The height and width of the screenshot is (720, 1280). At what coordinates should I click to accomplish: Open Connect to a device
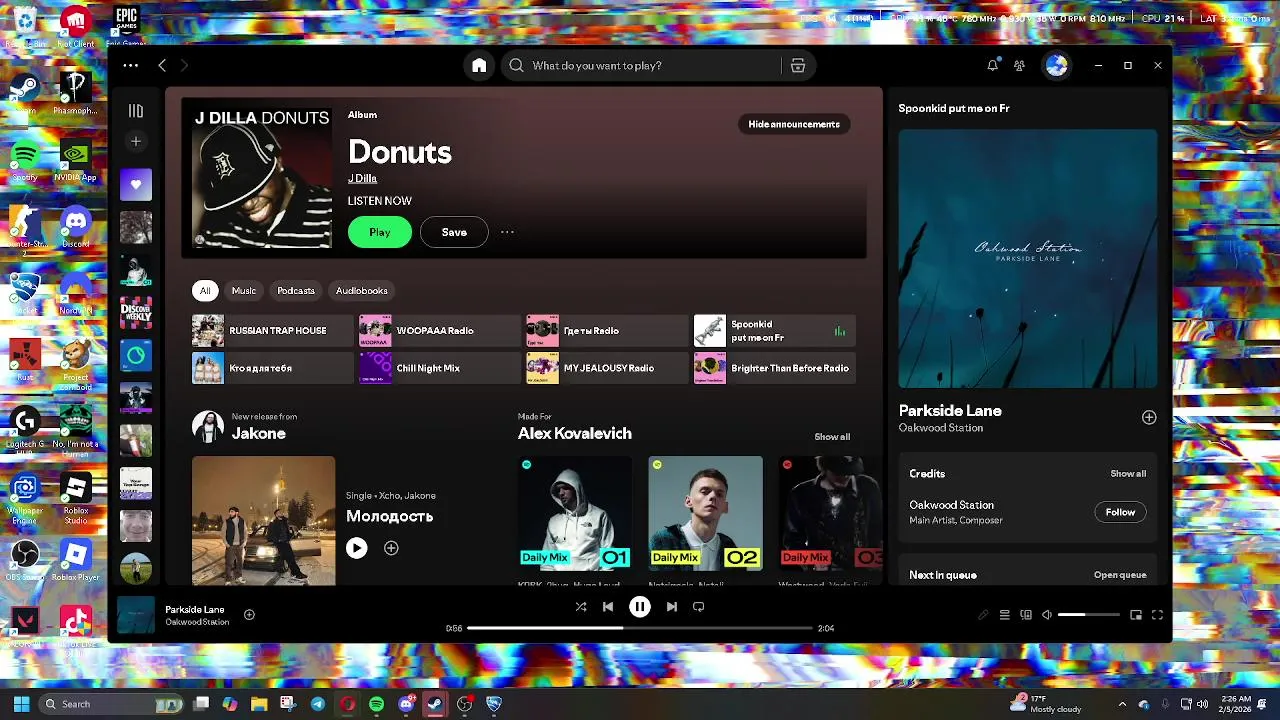coord(1026,615)
